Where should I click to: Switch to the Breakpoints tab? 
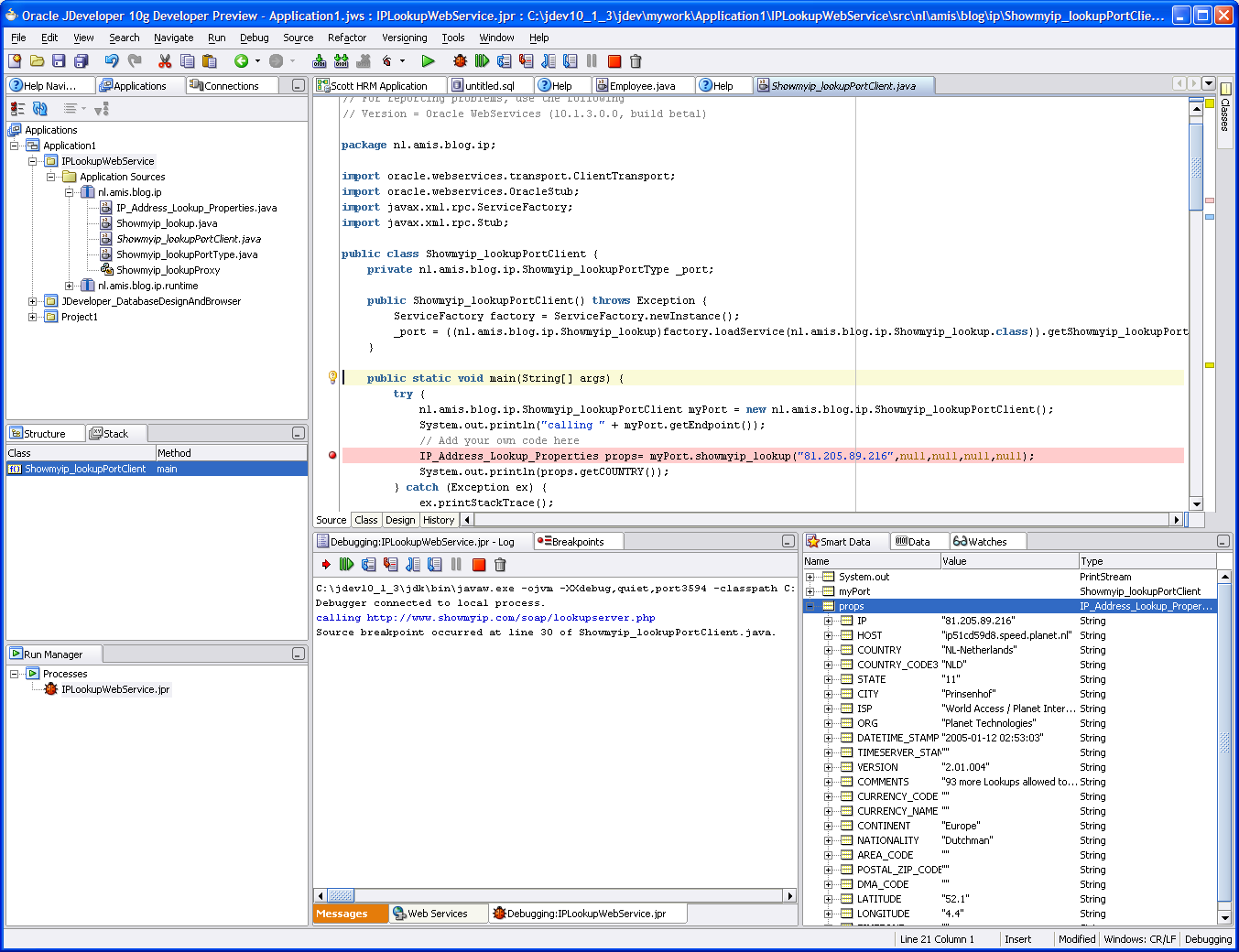[x=577, y=542]
